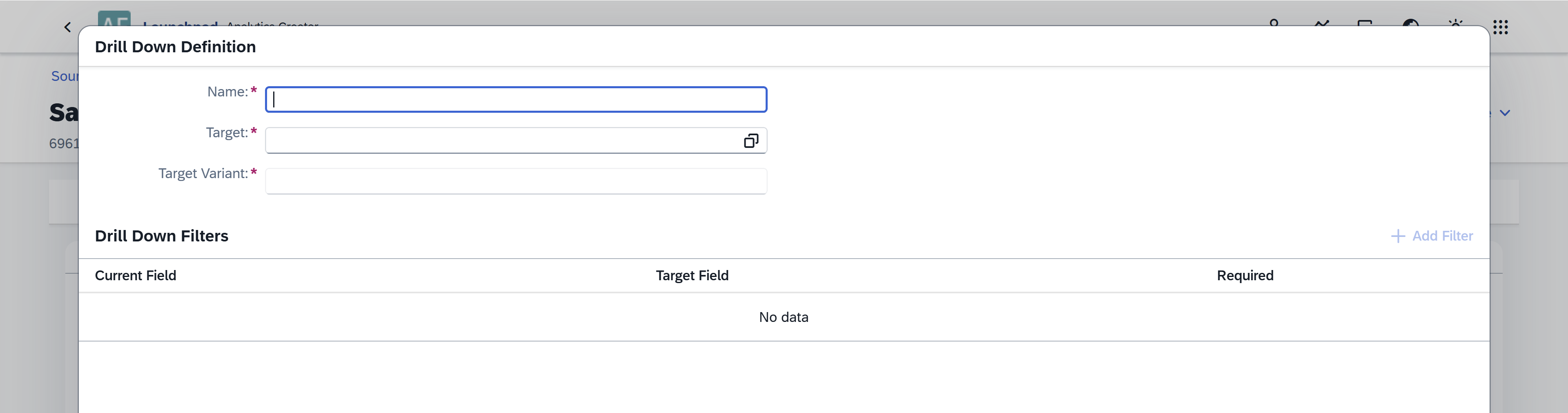Open the app finder nine-dot grid icon
The height and width of the screenshot is (413, 1568).
(x=1501, y=27)
